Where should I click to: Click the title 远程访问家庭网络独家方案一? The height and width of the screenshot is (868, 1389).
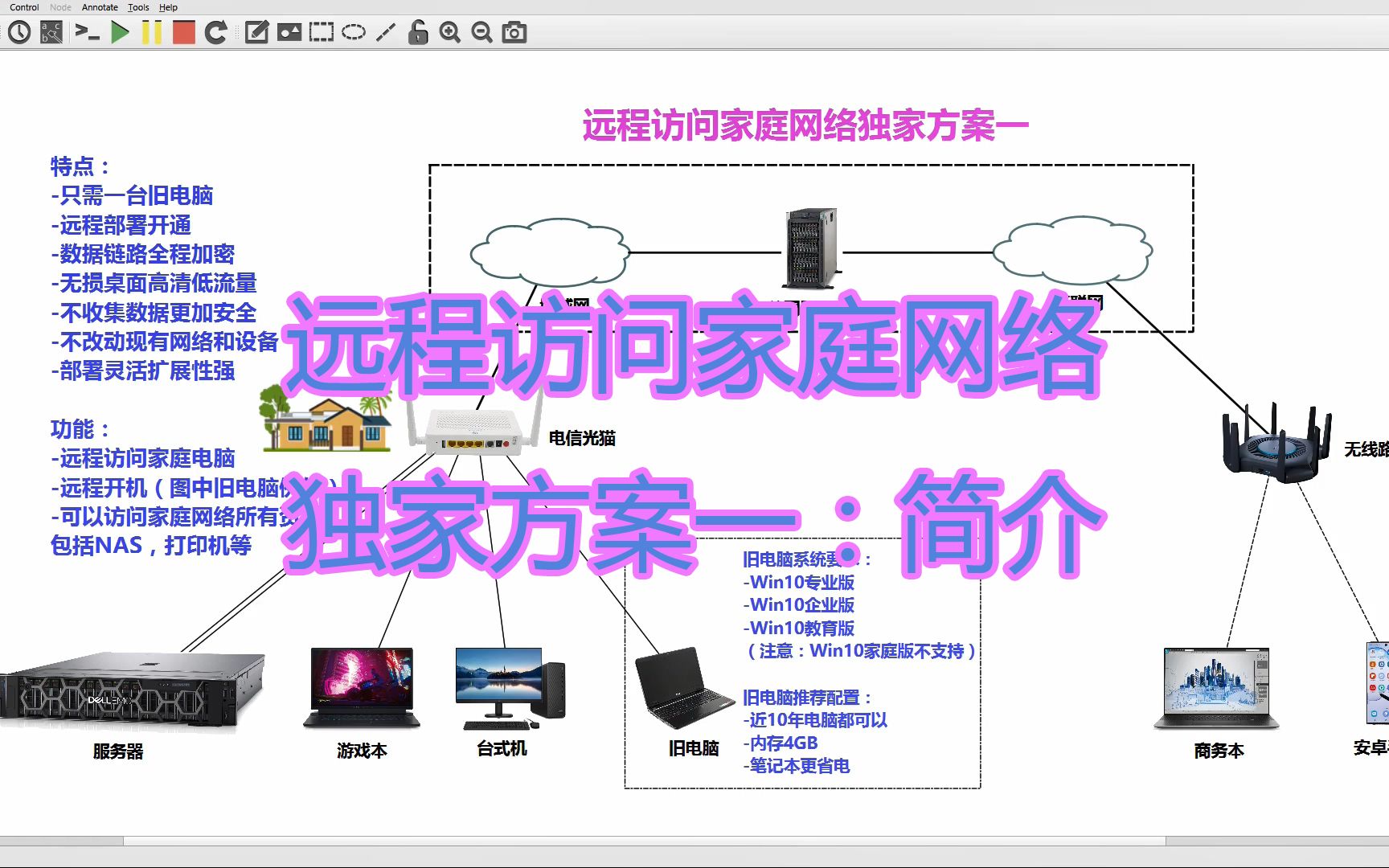pyautogui.click(x=805, y=126)
